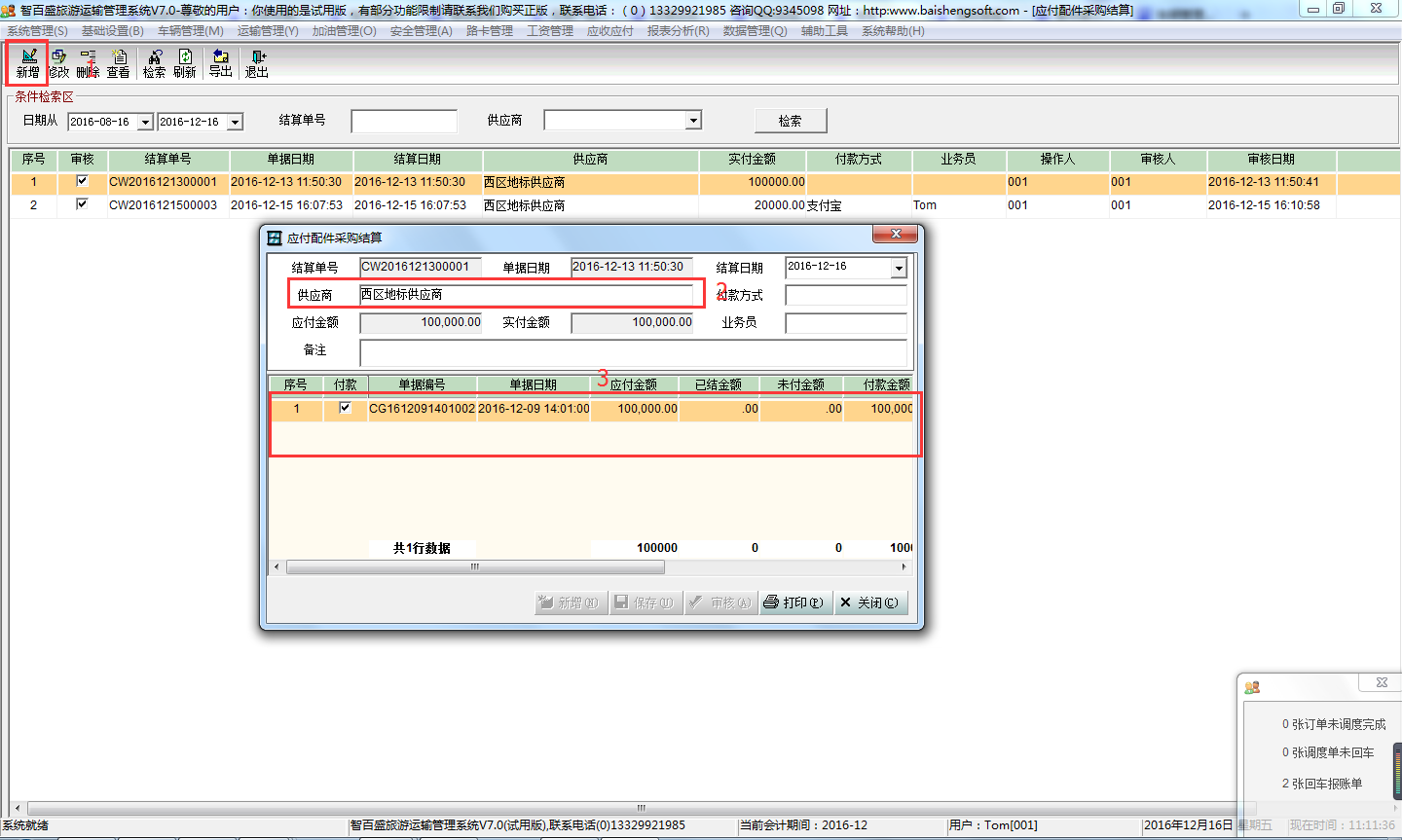Screen dimensions: 1402x840
Task: Open the 工资管理 menu
Action: [x=550, y=31]
